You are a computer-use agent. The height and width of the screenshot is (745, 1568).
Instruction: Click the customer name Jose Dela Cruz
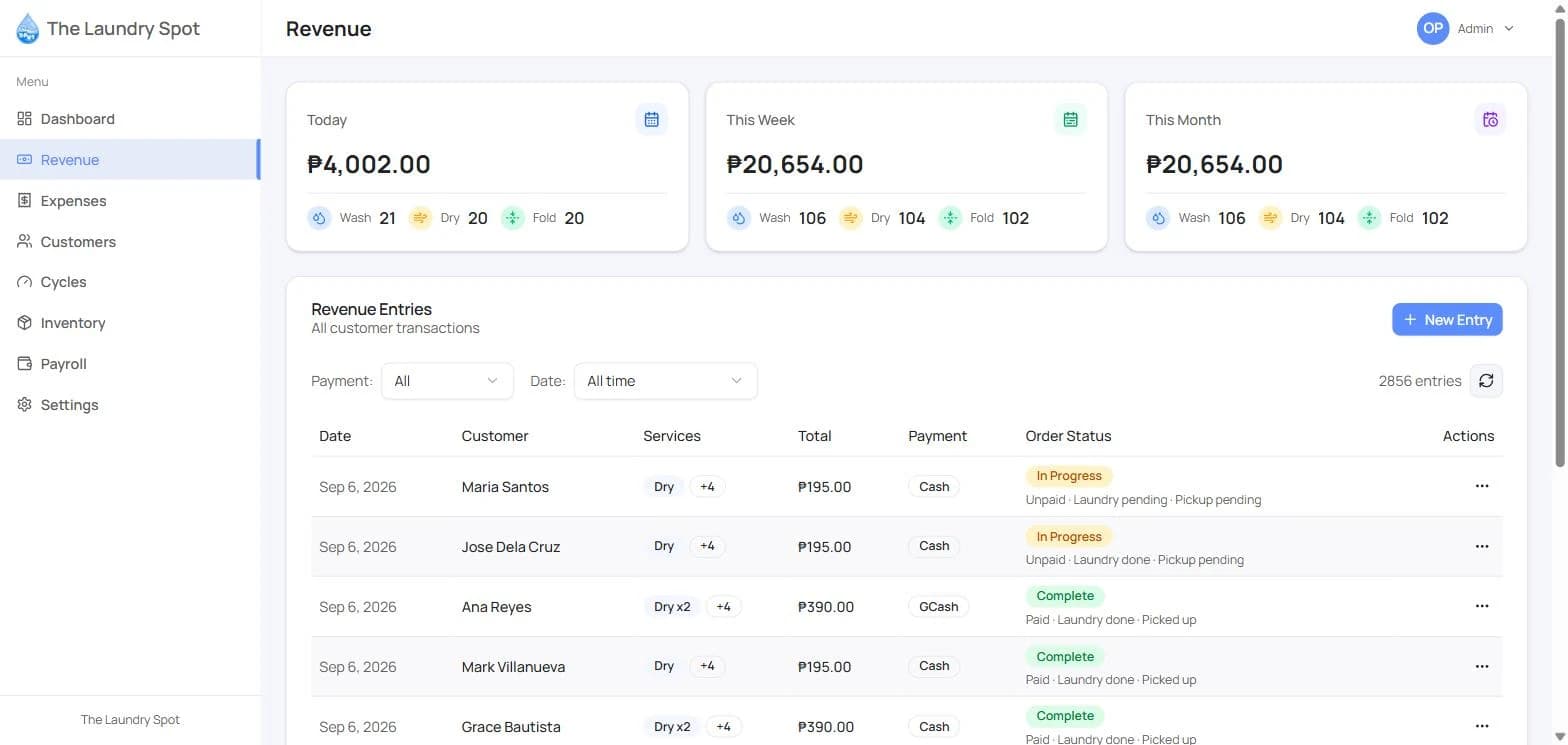(x=511, y=547)
